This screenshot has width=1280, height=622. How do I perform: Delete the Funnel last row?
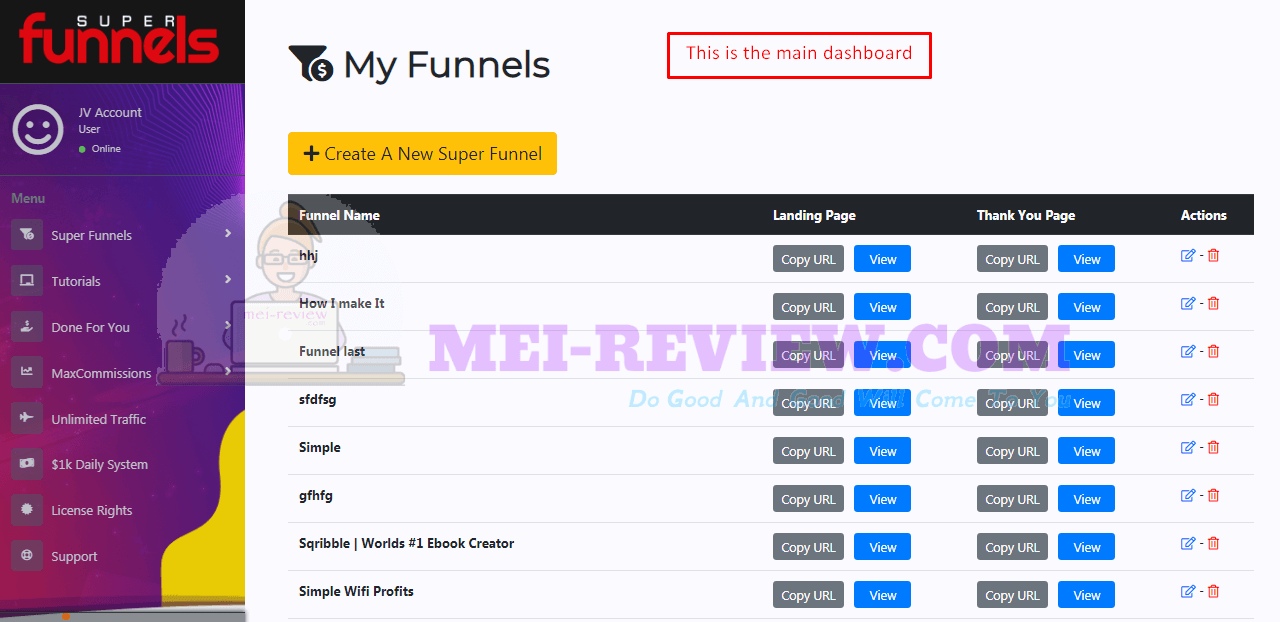pos(1213,352)
